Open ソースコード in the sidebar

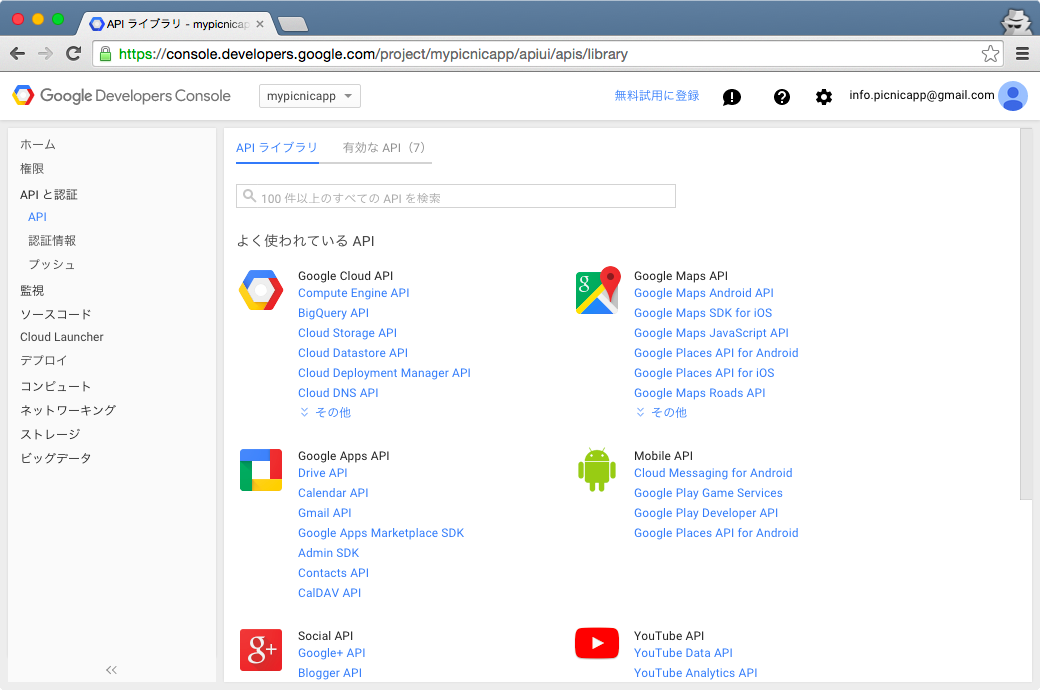point(56,314)
